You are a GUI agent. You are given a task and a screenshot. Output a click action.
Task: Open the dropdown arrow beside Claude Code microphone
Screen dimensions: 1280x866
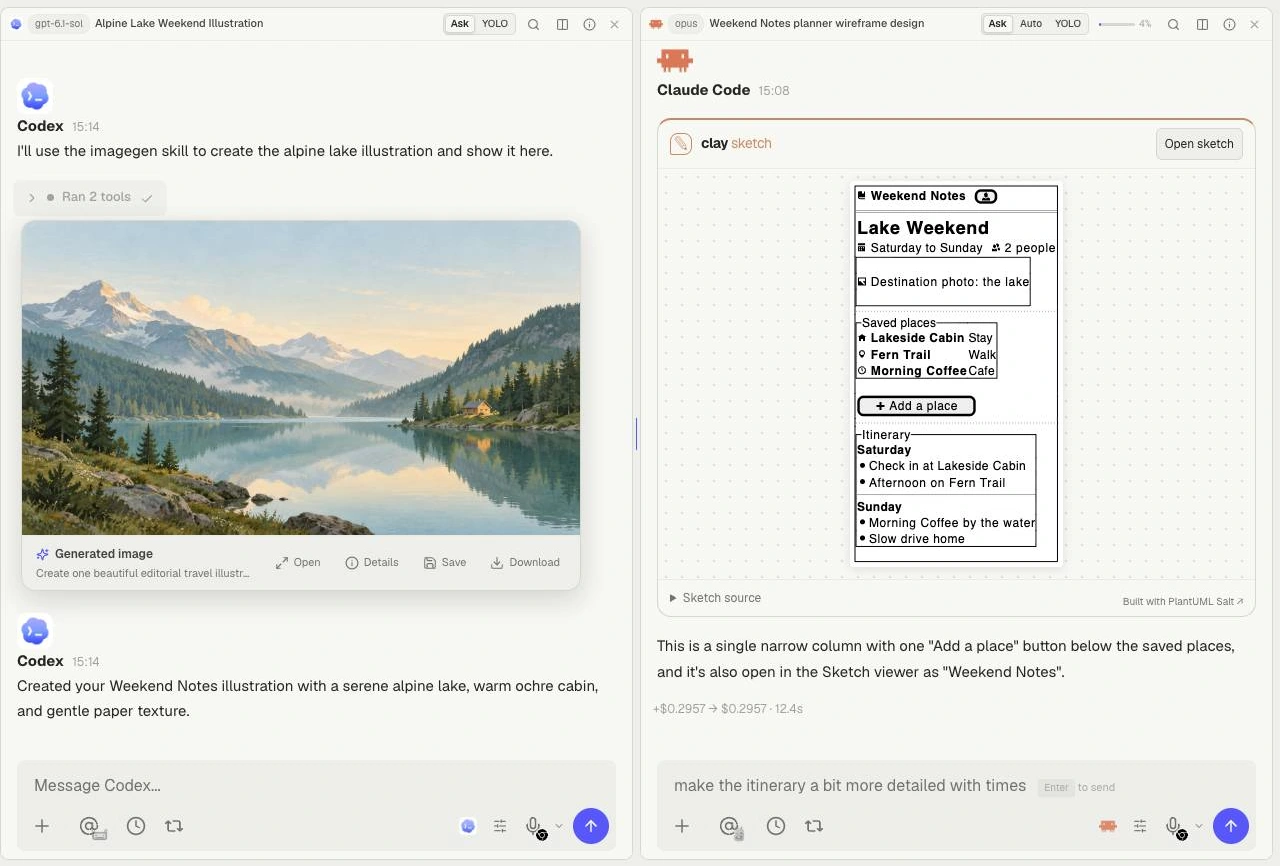coord(1199,826)
